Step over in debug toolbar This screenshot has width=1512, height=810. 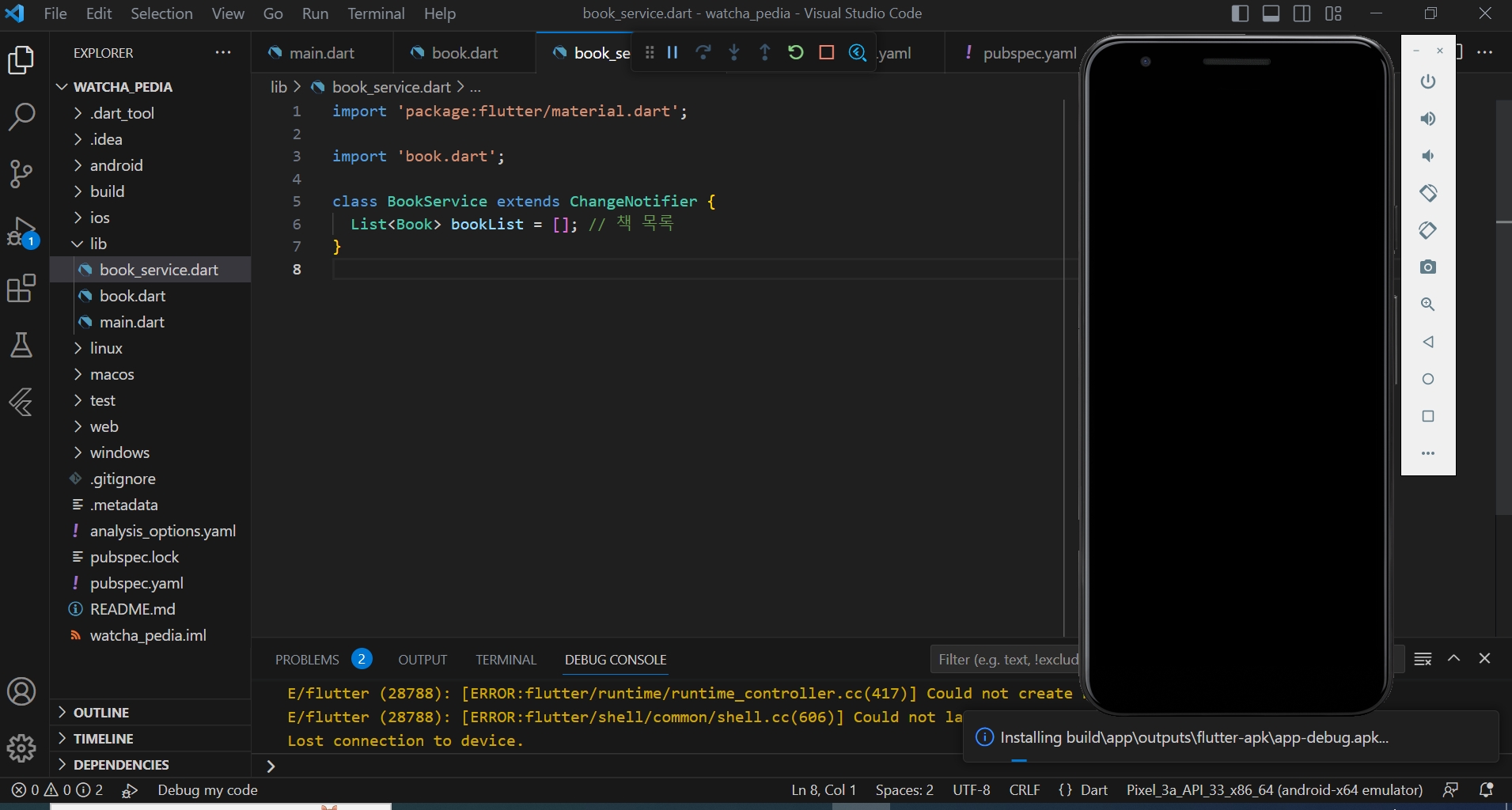703,52
